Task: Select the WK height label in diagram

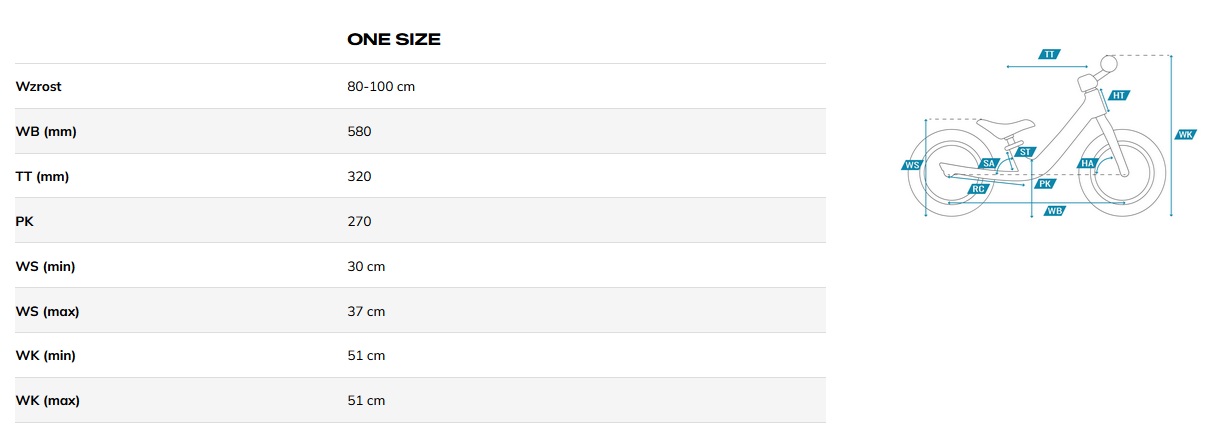Action: (1185, 135)
